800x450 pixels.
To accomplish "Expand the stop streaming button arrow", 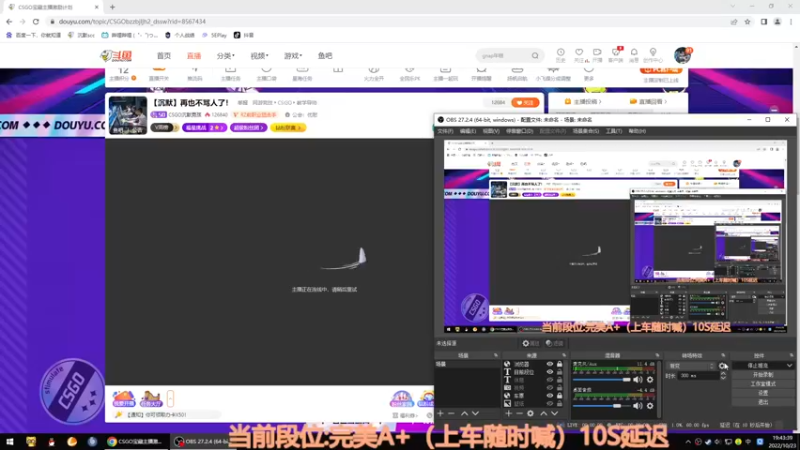I will [x=789, y=365].
